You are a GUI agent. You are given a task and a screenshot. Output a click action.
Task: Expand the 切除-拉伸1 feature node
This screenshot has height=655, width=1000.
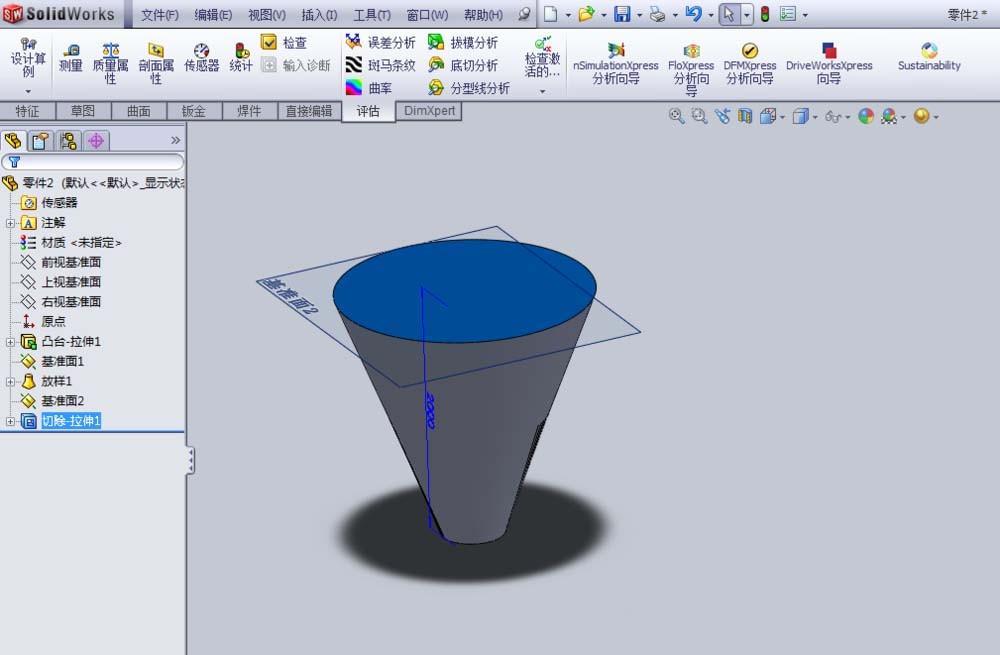tap(8, 421)
